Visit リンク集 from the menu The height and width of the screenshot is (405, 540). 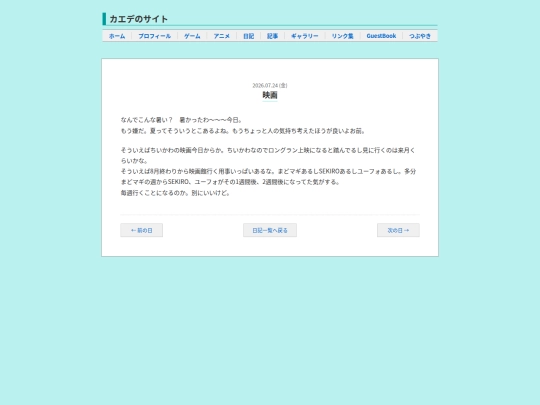click(343, 36)
